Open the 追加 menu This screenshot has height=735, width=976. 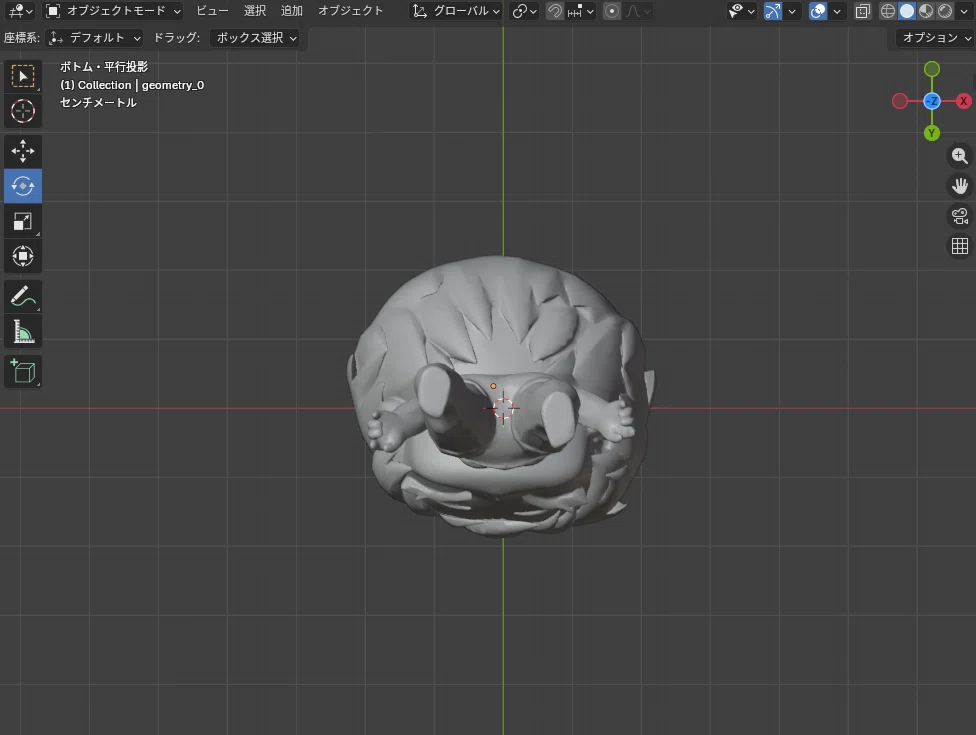(x=291, y=11)
